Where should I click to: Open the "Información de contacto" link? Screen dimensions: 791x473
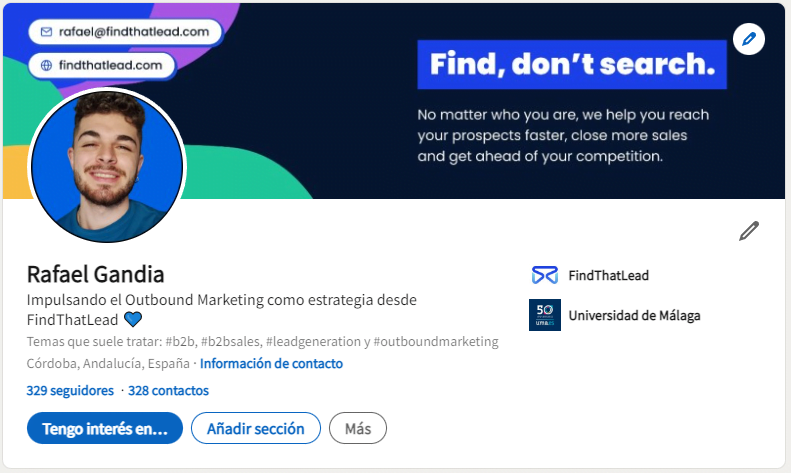coord(271,364)
